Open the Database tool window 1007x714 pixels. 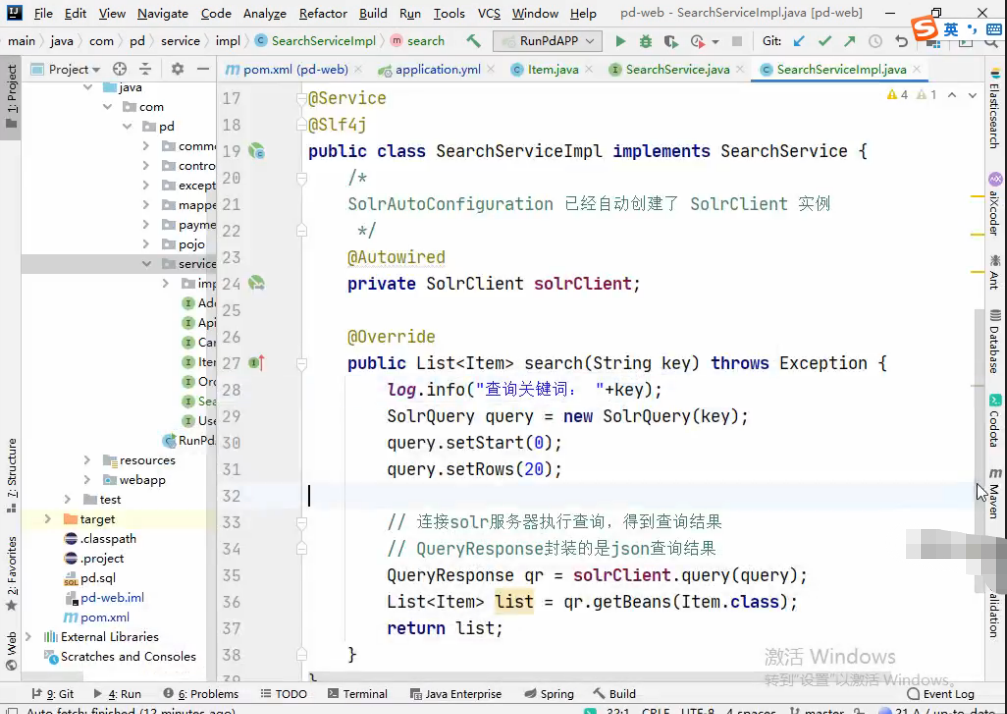click(995, 342)
